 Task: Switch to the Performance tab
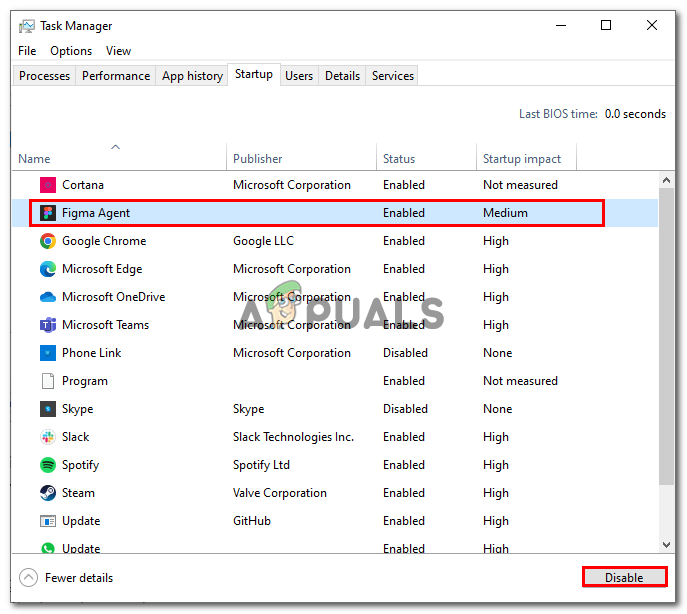(x=116, y=76)
